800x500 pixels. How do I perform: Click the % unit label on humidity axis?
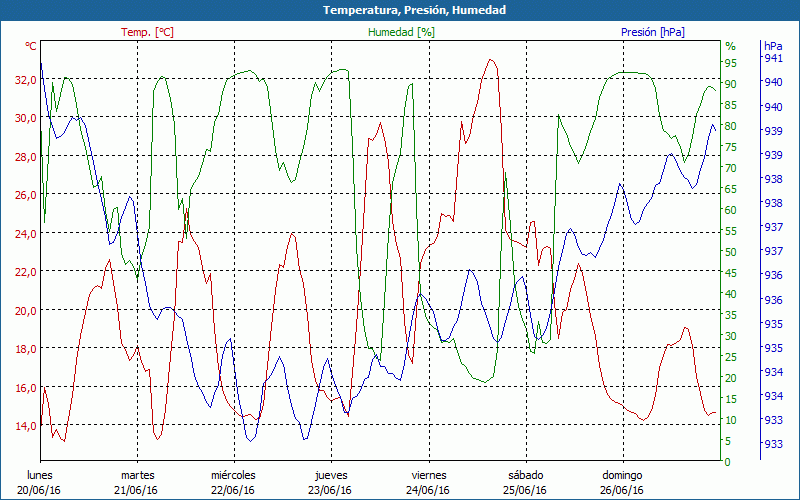click(x=730, y=46)
